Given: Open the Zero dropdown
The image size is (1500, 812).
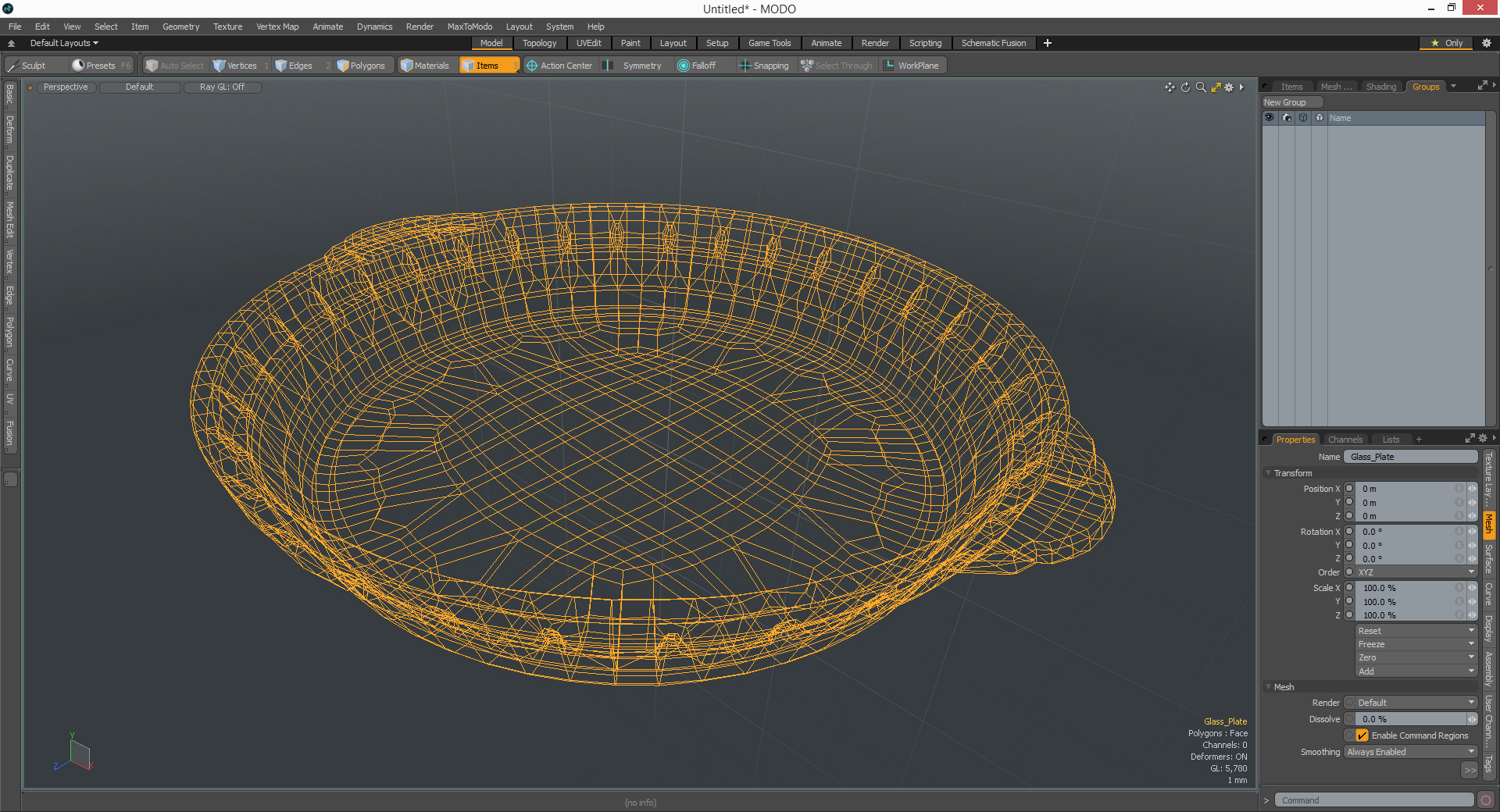Looking at the screenshot, I should pyautogui.click(x=1416, y=657).
